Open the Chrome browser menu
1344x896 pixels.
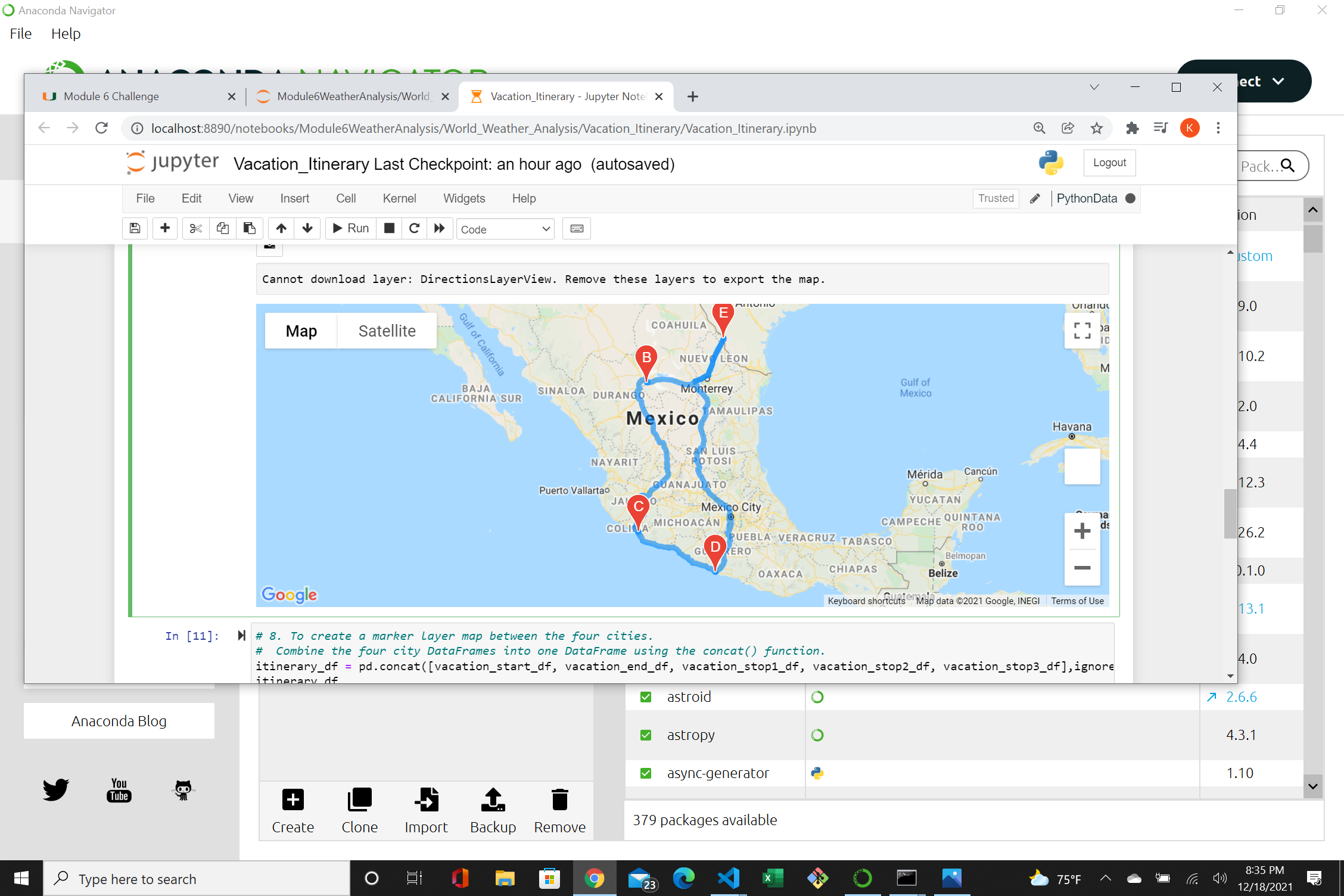[x=1218, y=128]
